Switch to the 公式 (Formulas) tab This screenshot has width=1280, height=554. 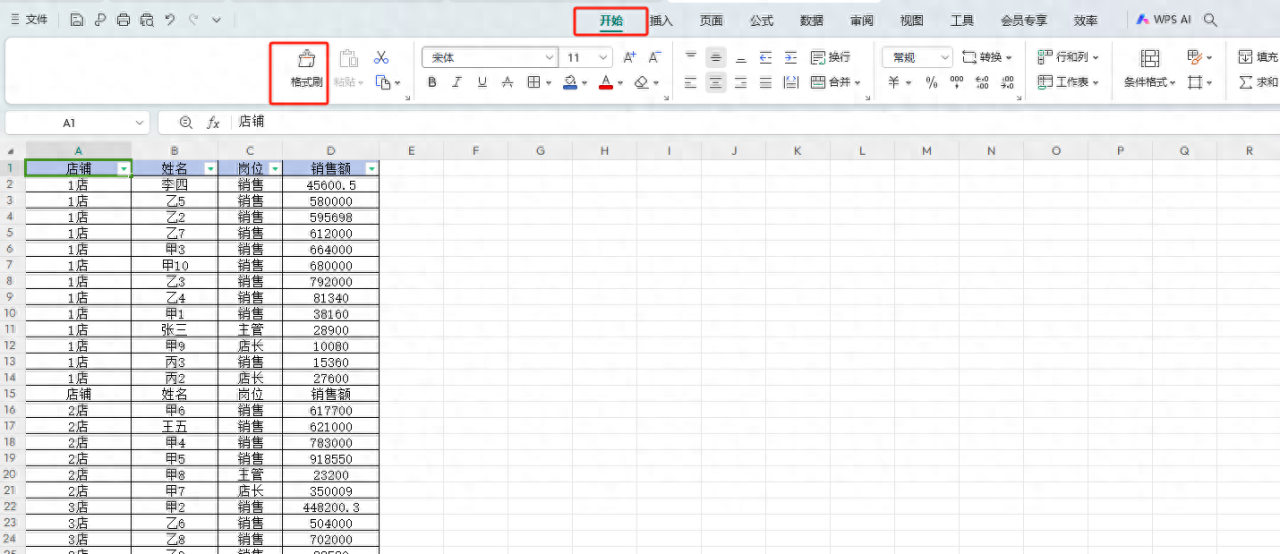(762, 20)
